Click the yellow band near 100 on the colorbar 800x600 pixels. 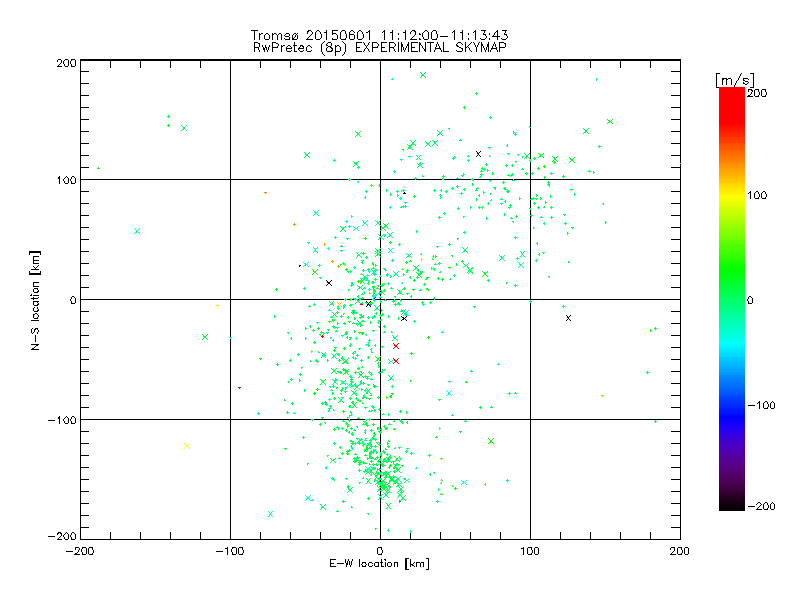pos(732,195)
